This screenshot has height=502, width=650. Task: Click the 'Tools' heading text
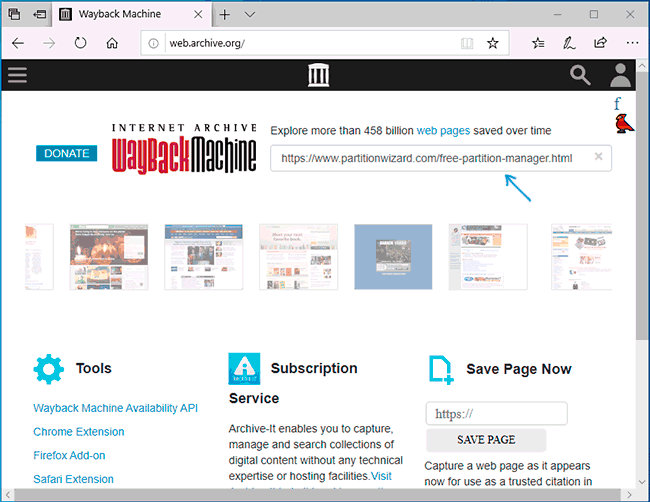click(x=94, y=368)
